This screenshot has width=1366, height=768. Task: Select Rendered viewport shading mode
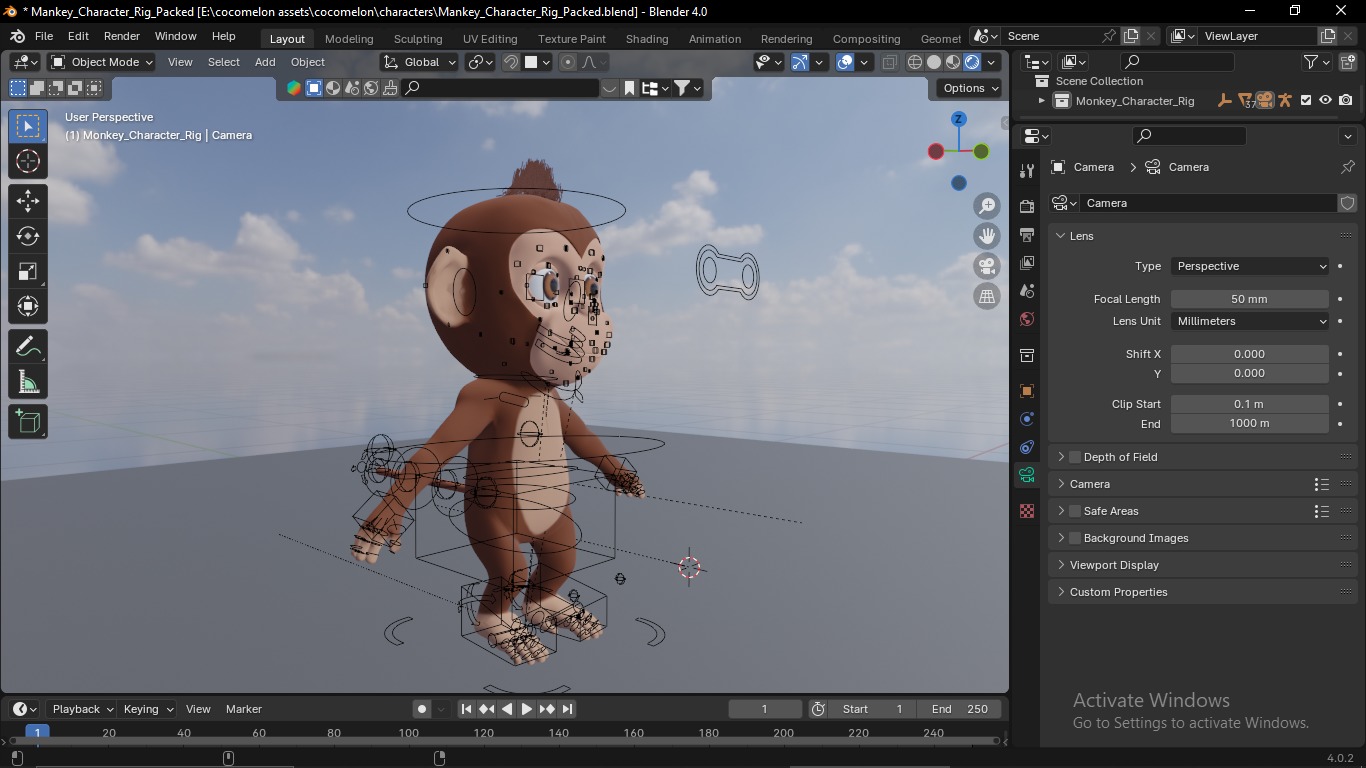(972, 62)
